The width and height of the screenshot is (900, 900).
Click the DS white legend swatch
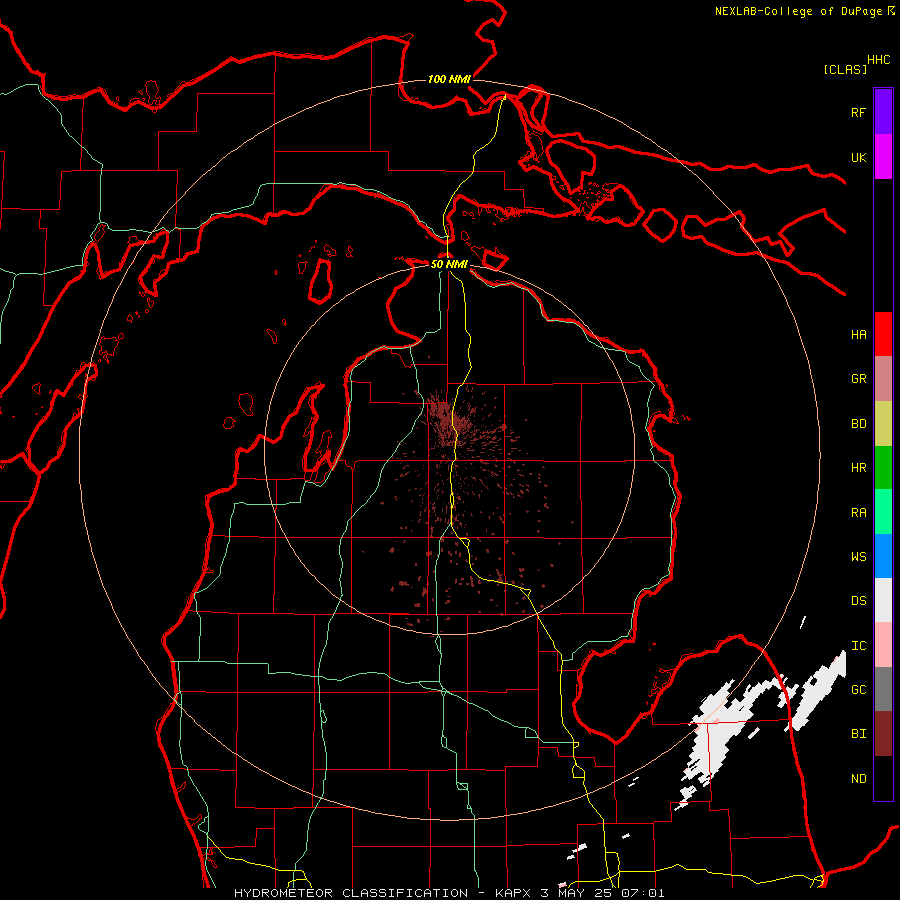coord(883,600)
